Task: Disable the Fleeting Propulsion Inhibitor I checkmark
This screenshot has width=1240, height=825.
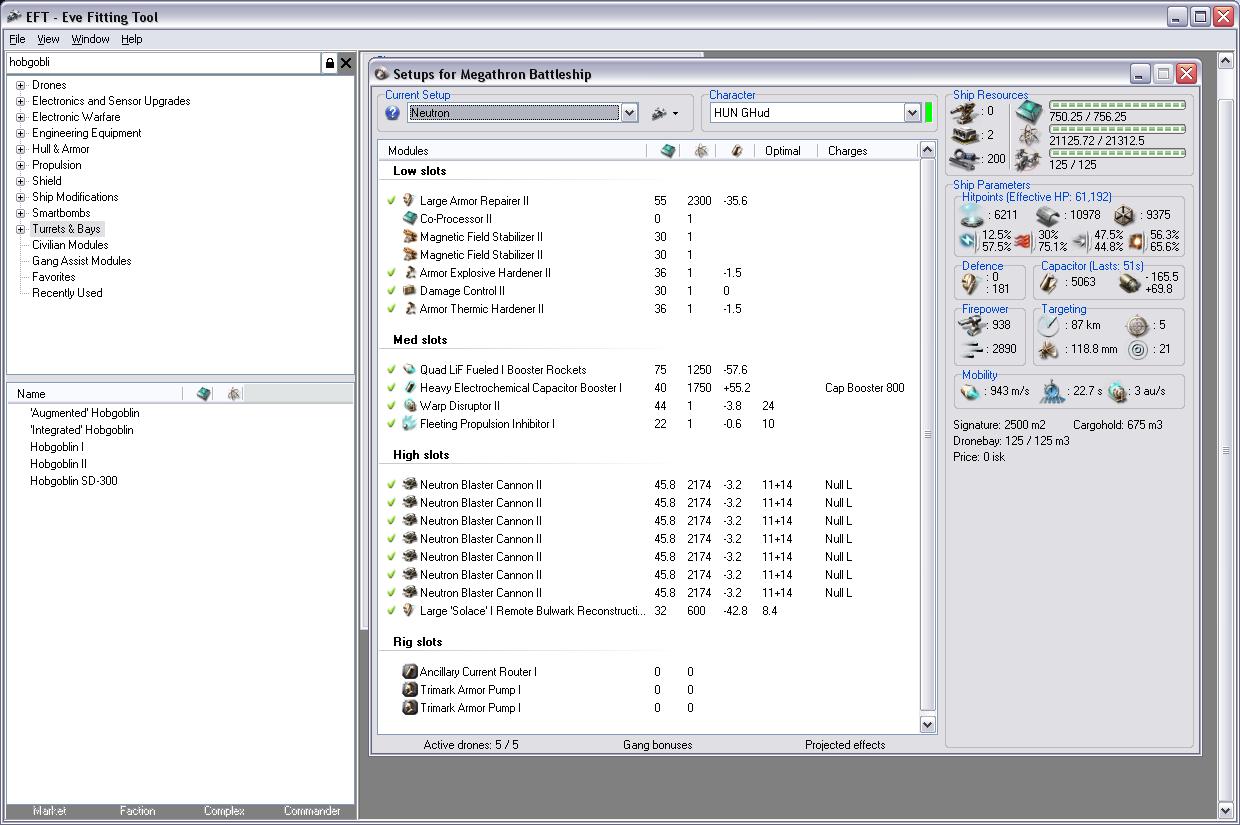Action: (392, 424)
